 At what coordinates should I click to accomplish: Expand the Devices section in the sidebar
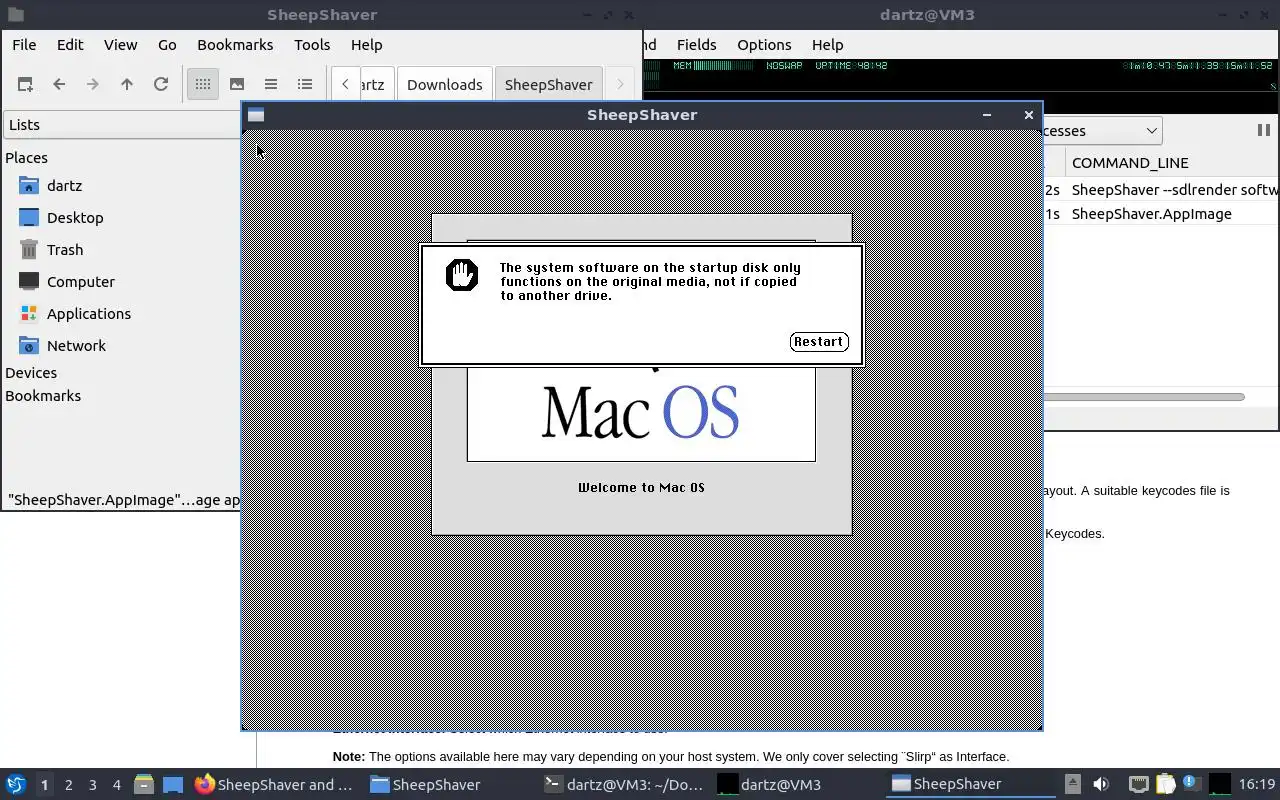click(31, 373)
